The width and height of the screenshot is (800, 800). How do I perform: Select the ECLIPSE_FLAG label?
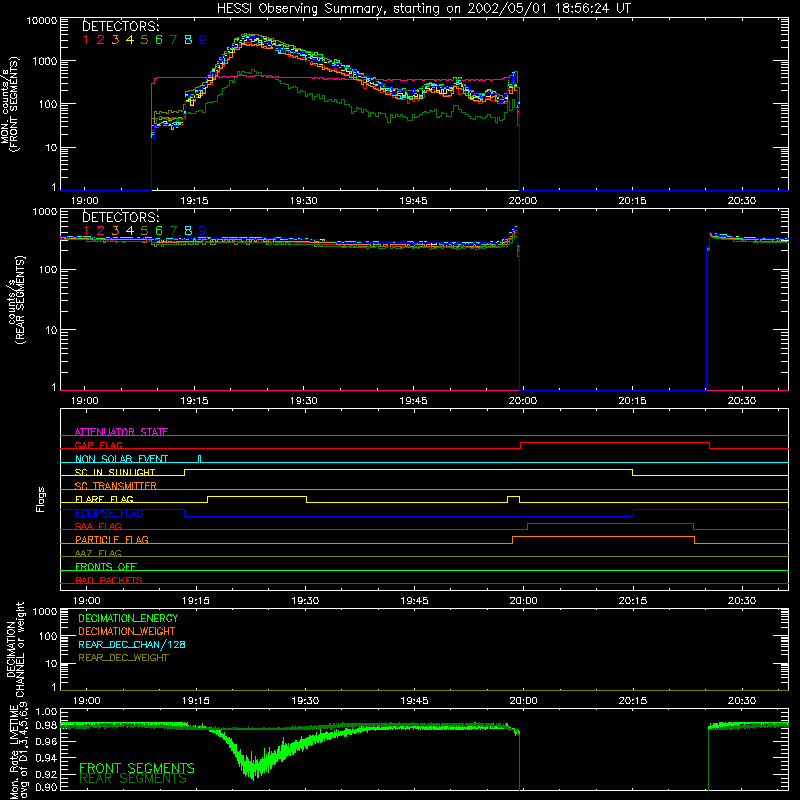pos(109,513)
